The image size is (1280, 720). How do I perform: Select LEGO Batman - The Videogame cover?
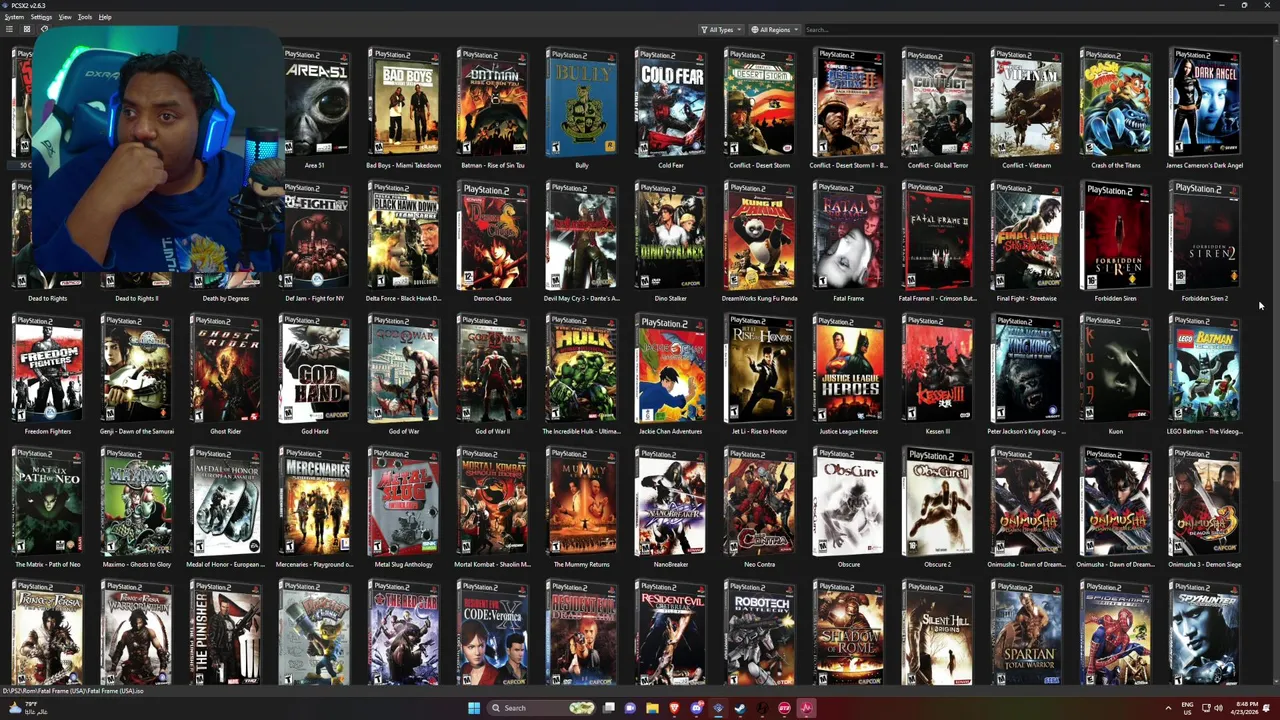(x=1205, y=369)
